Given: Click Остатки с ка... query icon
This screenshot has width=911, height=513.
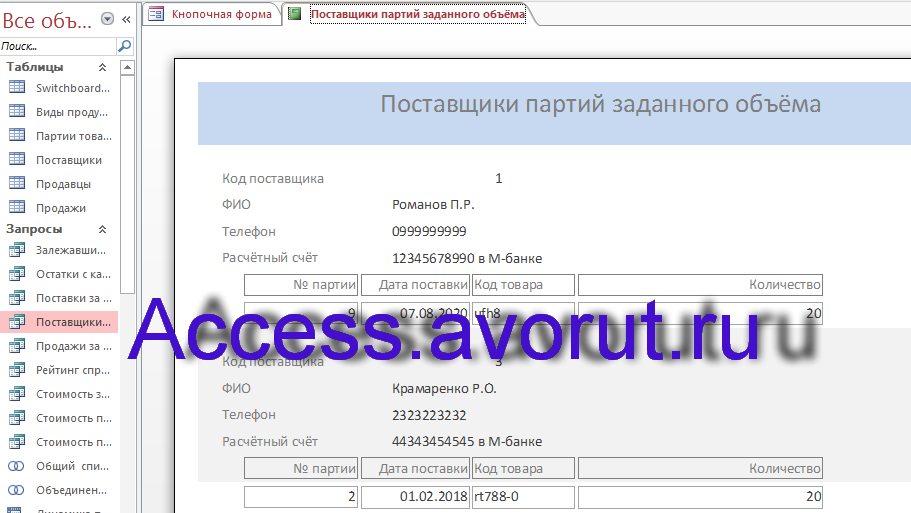Looking at the screenshot, I should [x=17, y=273].
